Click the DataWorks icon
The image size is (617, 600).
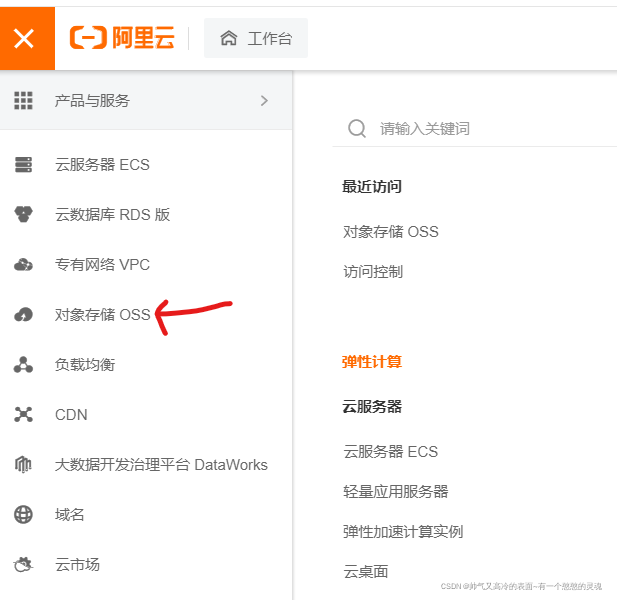tap(23, 464)
